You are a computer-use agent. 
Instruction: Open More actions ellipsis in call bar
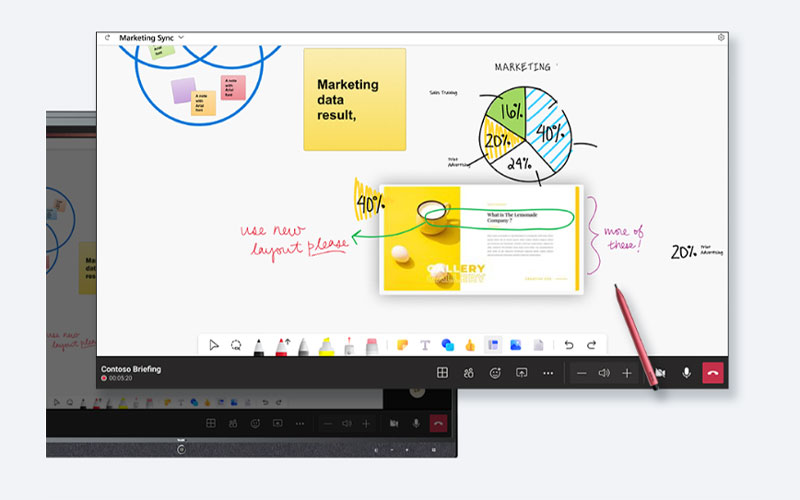pyautogui.click(x=548, y=373)
